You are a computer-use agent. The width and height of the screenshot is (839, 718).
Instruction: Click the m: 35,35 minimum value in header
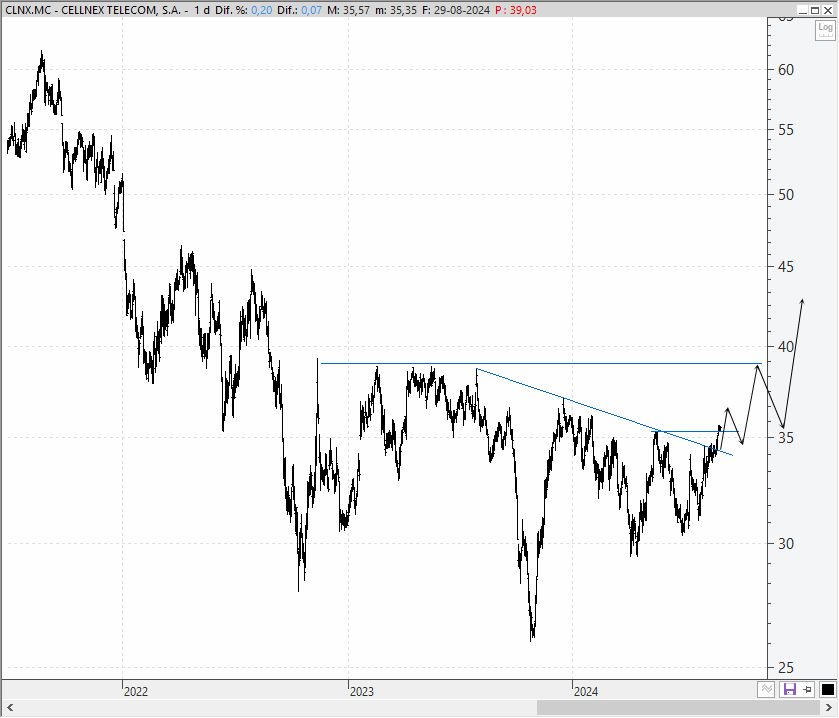click(x=396, y=10)
